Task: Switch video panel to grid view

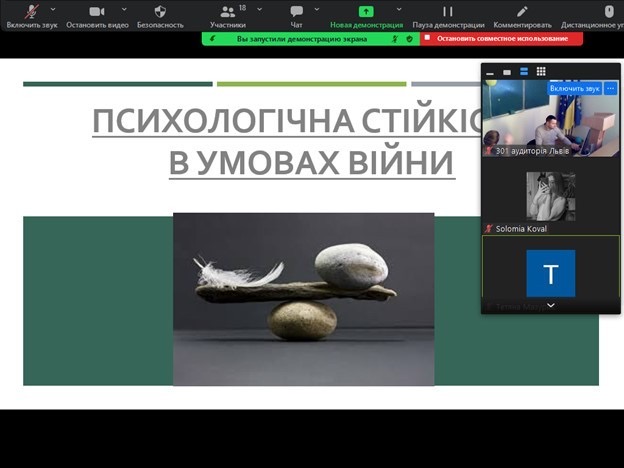Action: point(541,72)
